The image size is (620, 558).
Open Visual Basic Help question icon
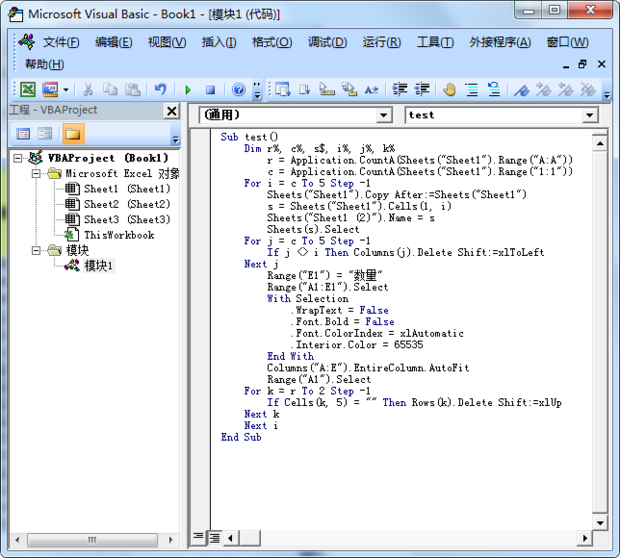coord(238,90)
